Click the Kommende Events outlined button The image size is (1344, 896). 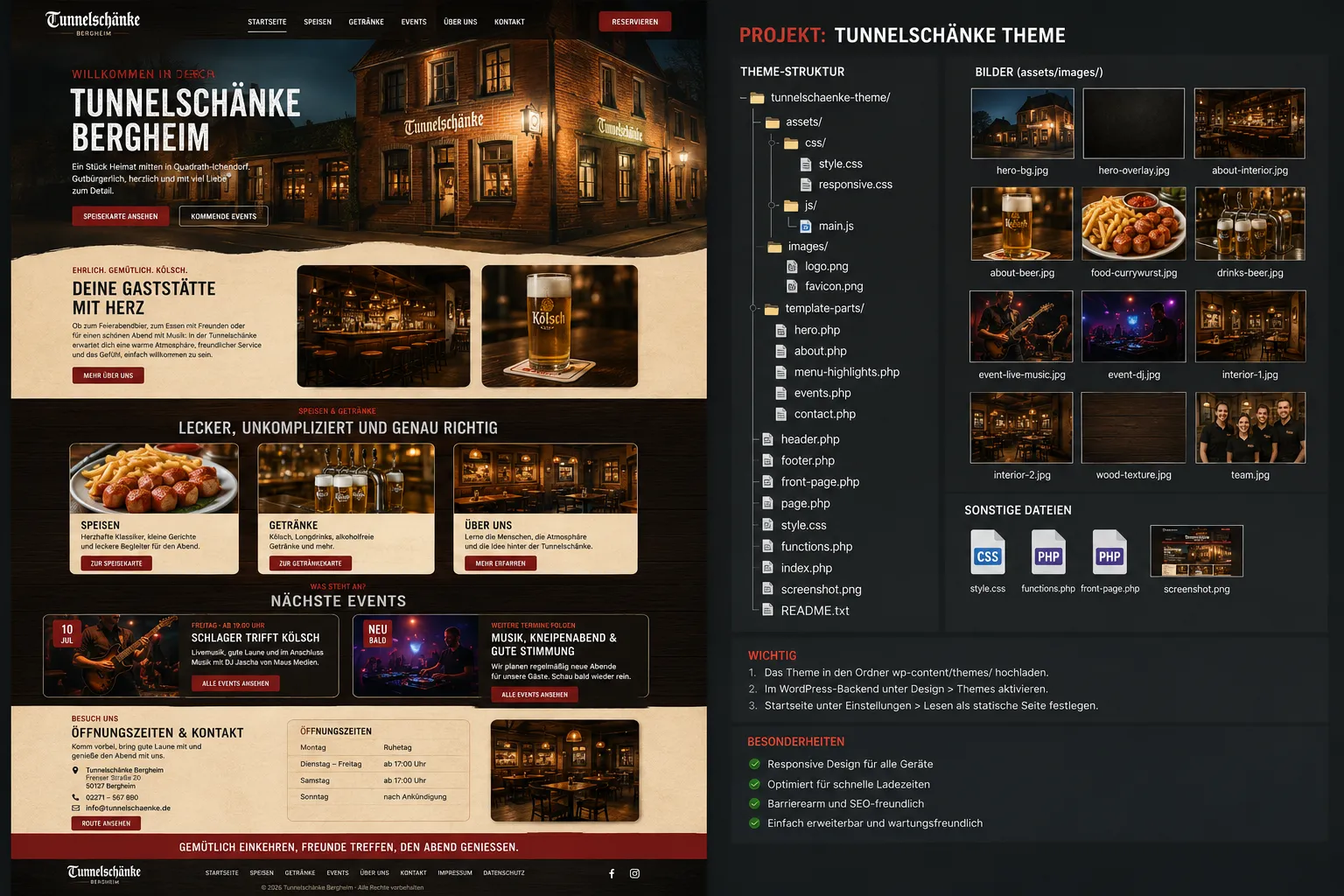(224, 216)
